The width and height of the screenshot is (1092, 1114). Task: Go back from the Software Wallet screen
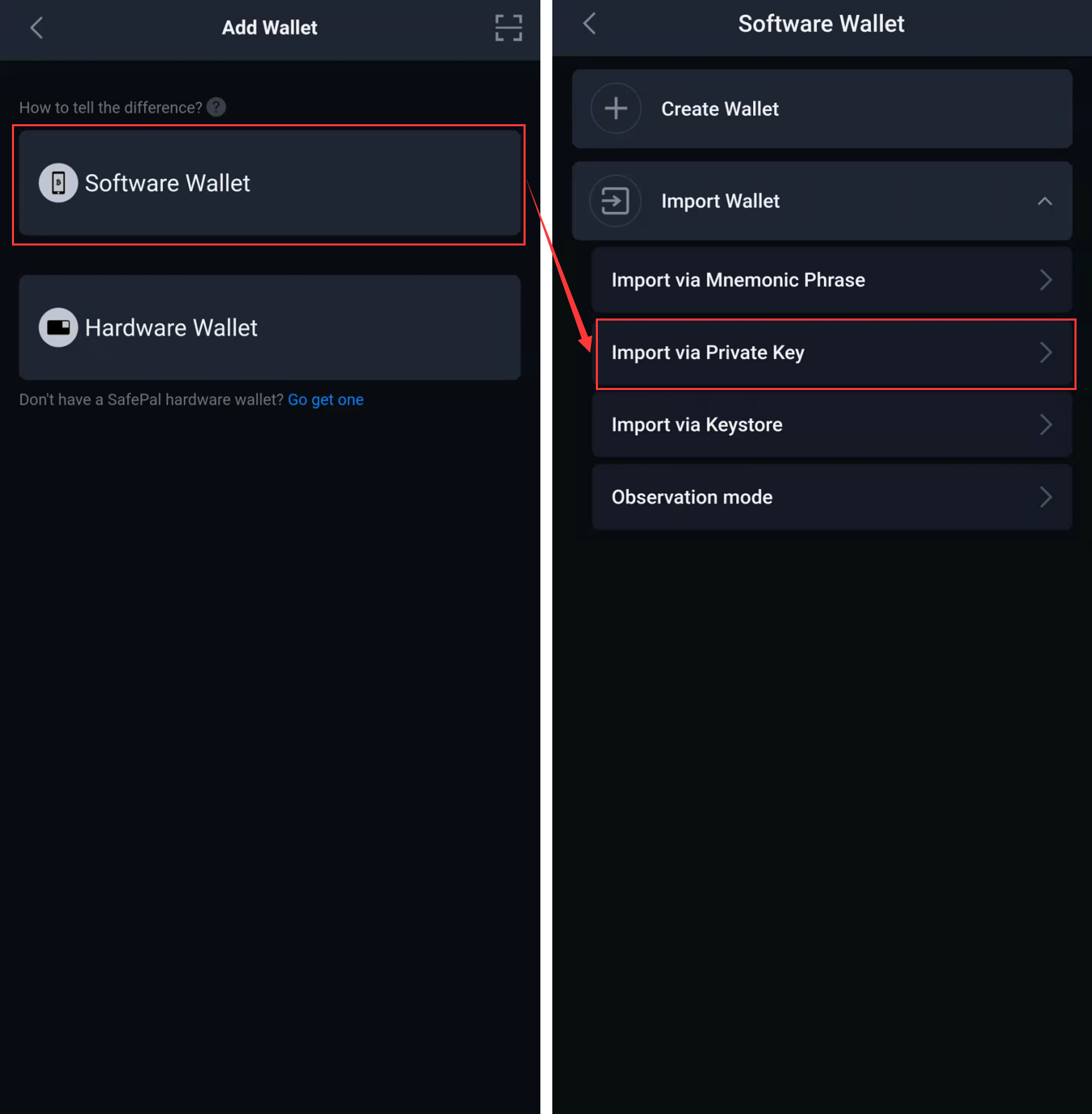coord(590,24)
